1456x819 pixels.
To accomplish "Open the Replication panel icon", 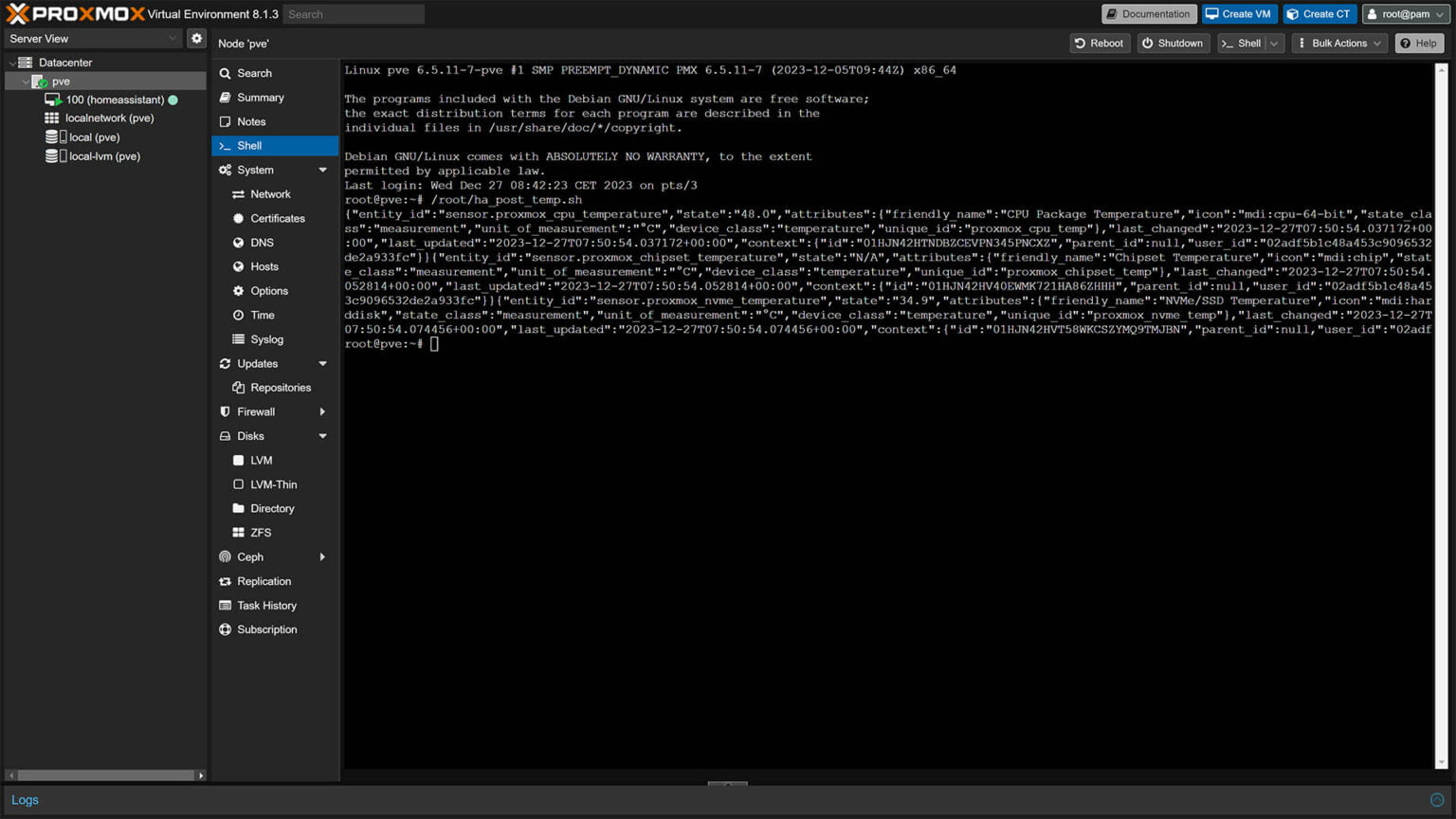I will (x=264, y=581).
